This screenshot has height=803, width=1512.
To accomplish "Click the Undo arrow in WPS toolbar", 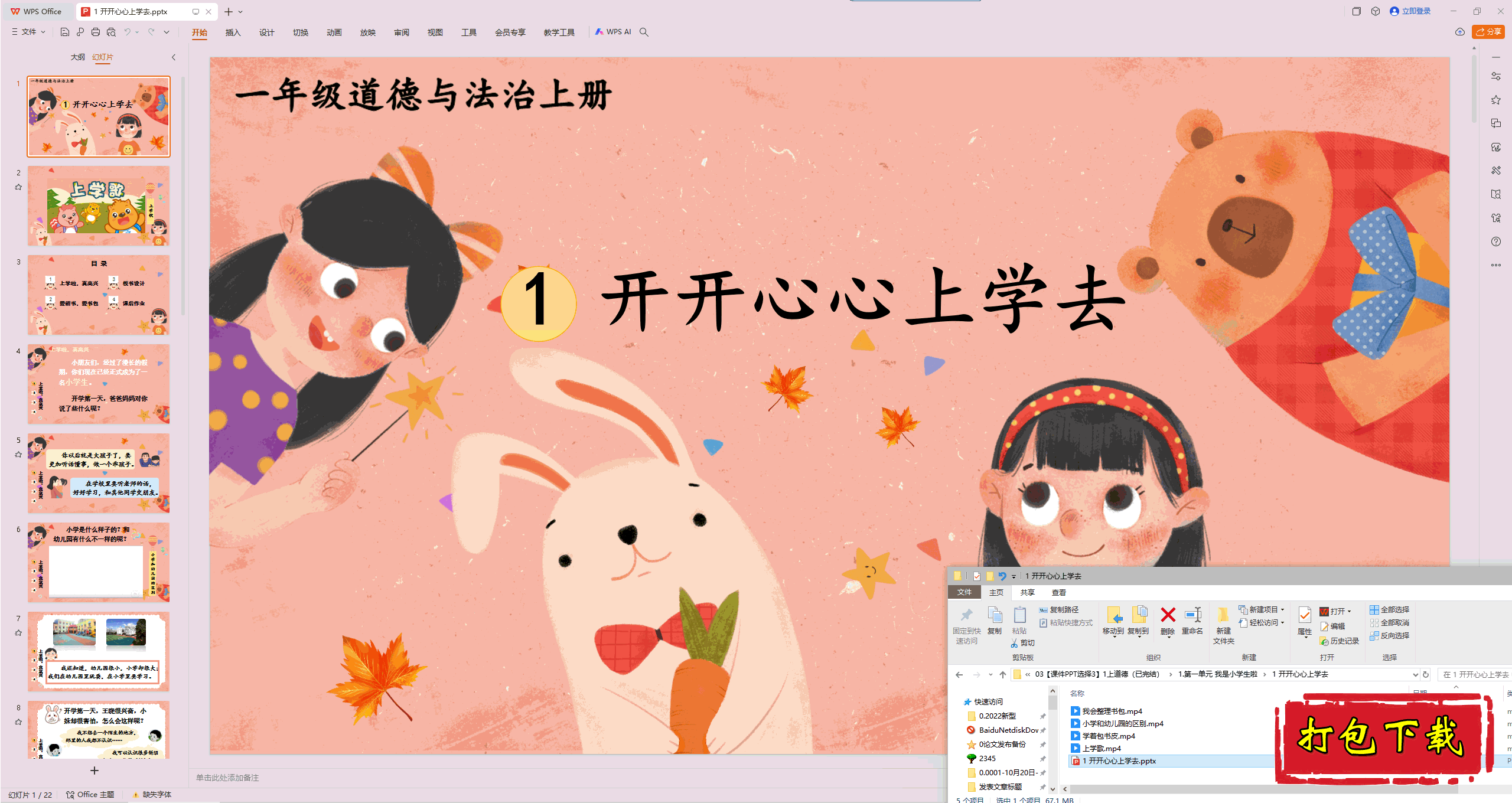I will (127, 32).
